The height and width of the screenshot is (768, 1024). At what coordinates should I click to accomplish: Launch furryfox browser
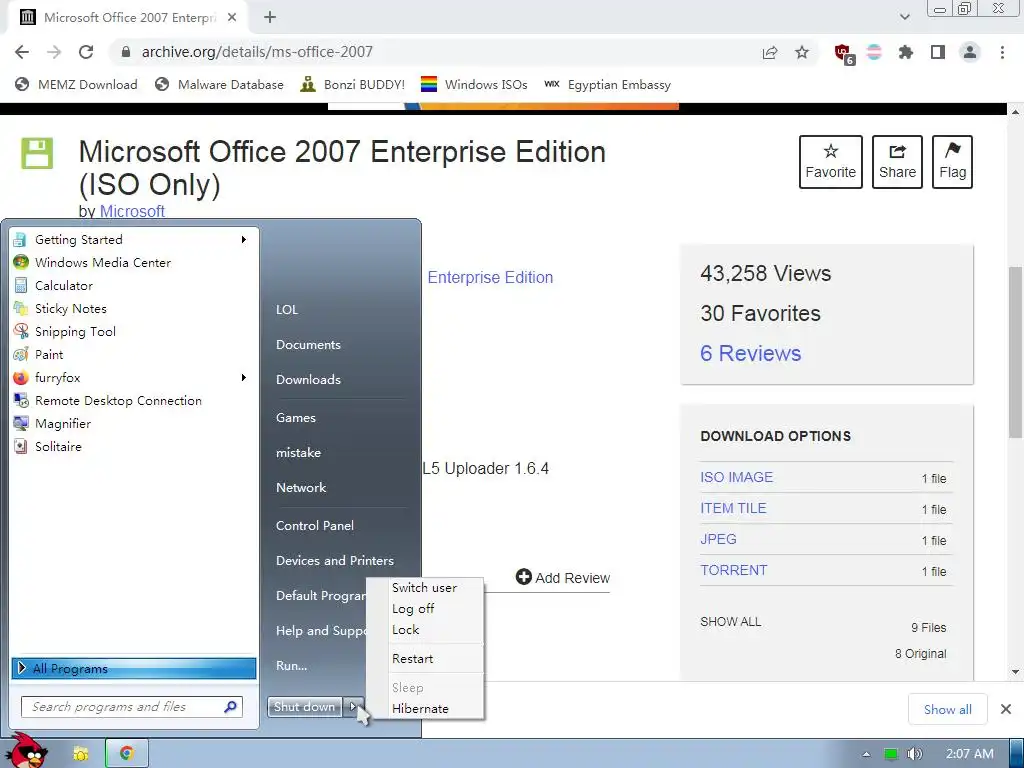tap(131, 377)
